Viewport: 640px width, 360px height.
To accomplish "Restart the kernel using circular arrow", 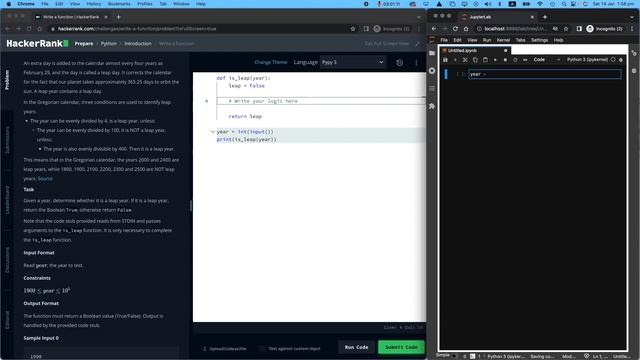I will pyautogui.click(x=515, y=60).
